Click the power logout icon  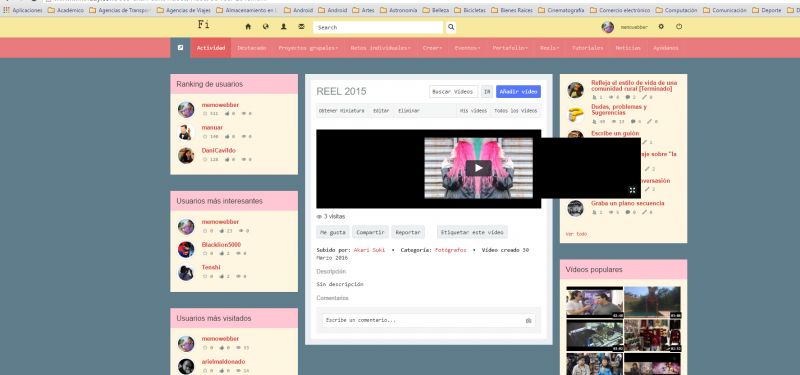pos(679,27)
